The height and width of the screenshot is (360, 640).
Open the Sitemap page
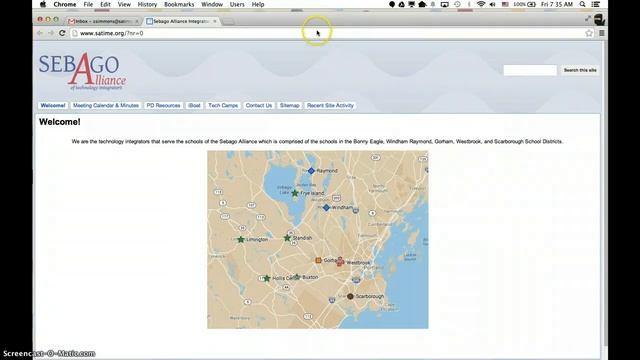coord(289,105)
